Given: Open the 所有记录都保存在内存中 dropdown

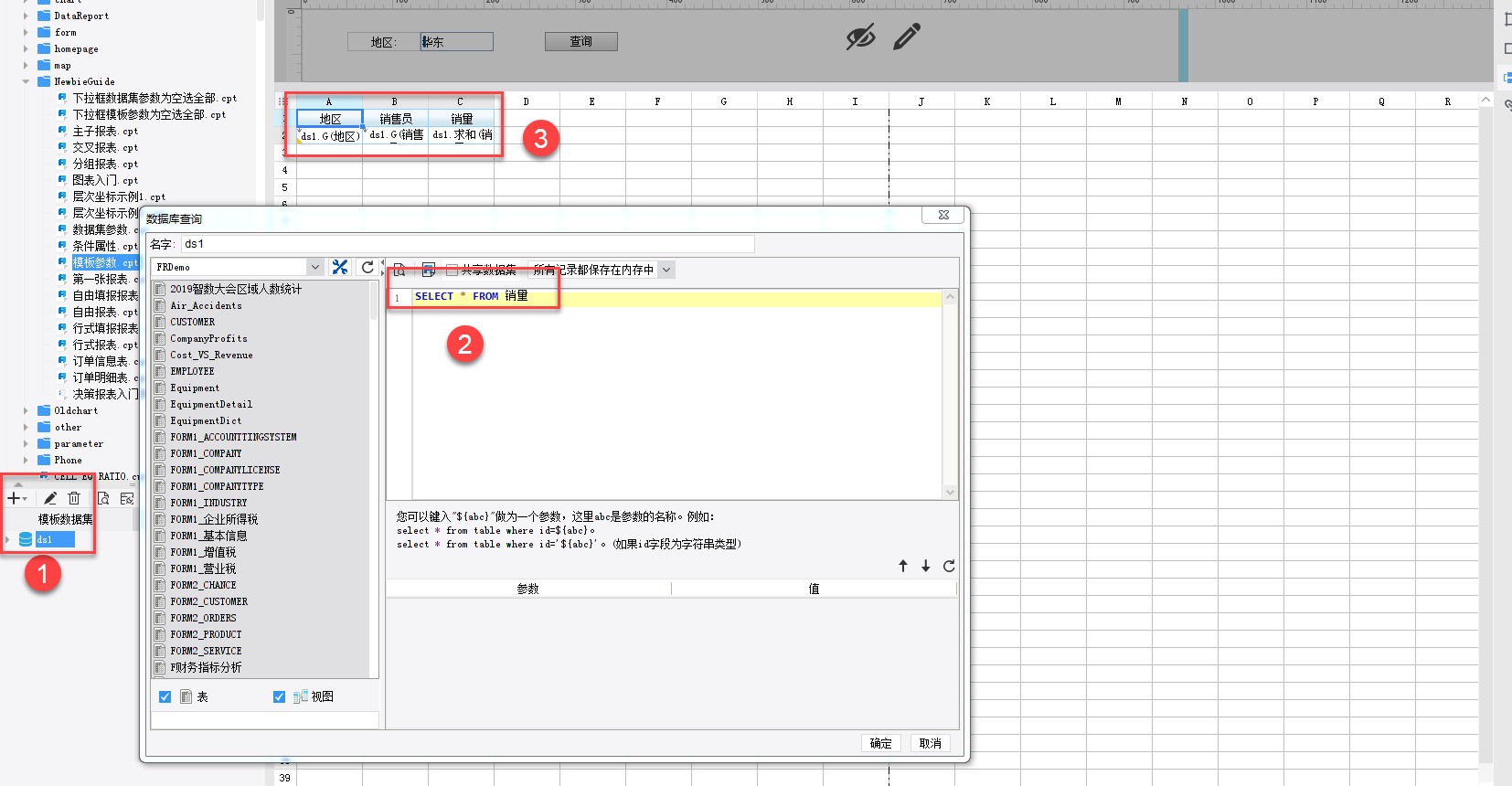Looking at the screenshot, I should point(666,270).
